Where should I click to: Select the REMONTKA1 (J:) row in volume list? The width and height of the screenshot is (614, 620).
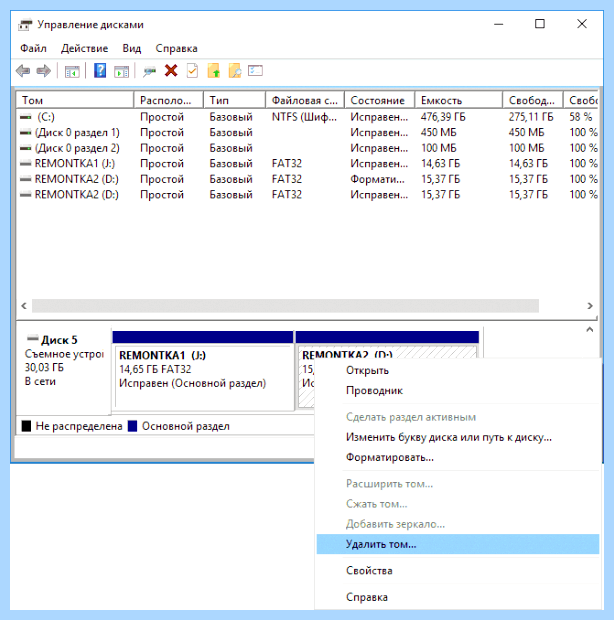307,163
